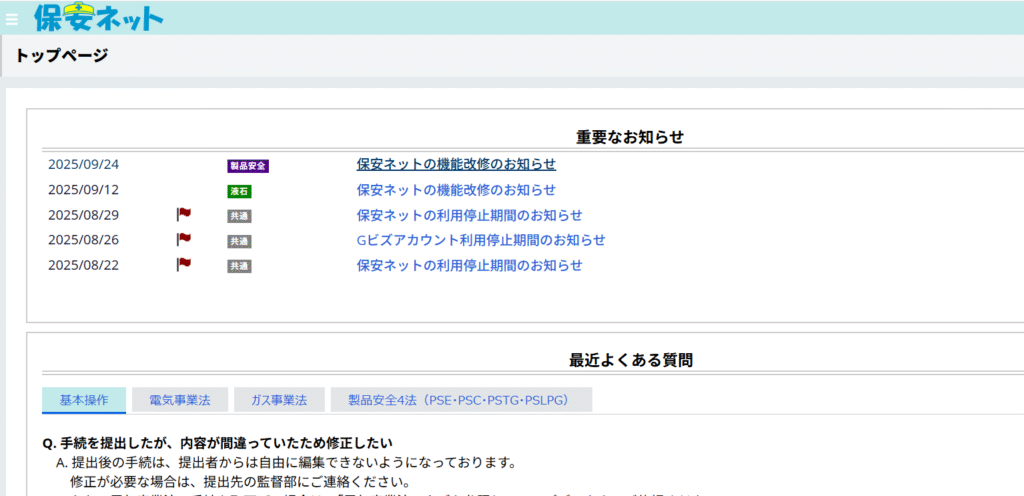1024x496 pixels.
Task: Open the 2025/08/22 利用停止期間のお知らせ link
Action: 469,265
